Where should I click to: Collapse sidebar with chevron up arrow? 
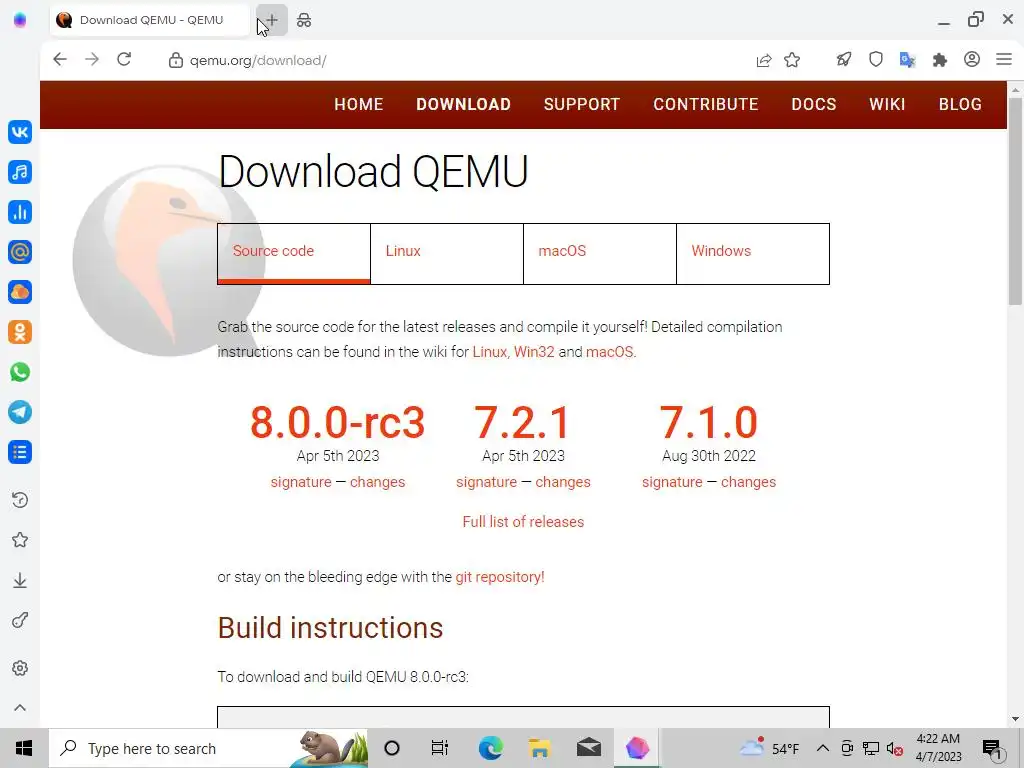click(20, 708)
